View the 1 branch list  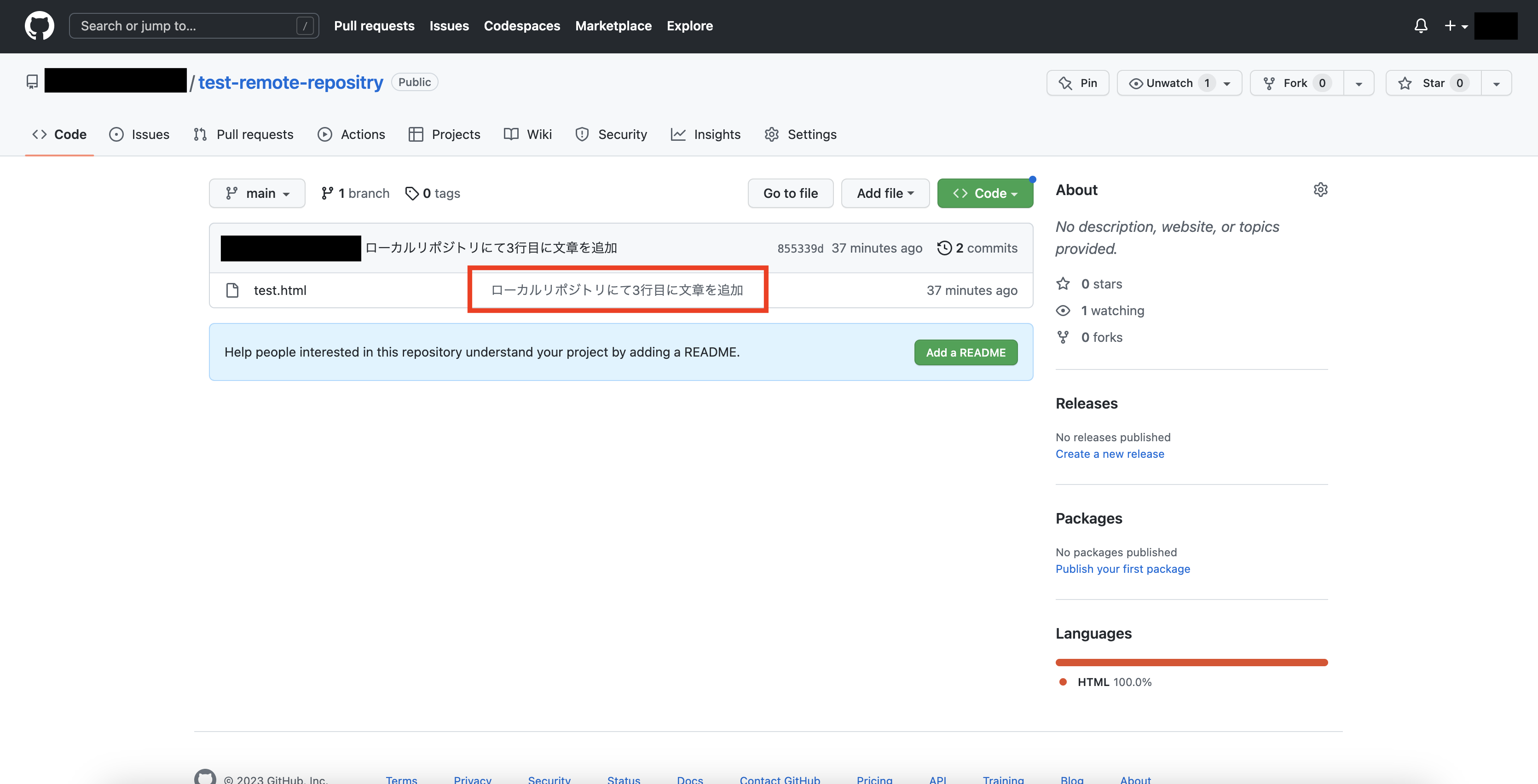pos(355,193)
